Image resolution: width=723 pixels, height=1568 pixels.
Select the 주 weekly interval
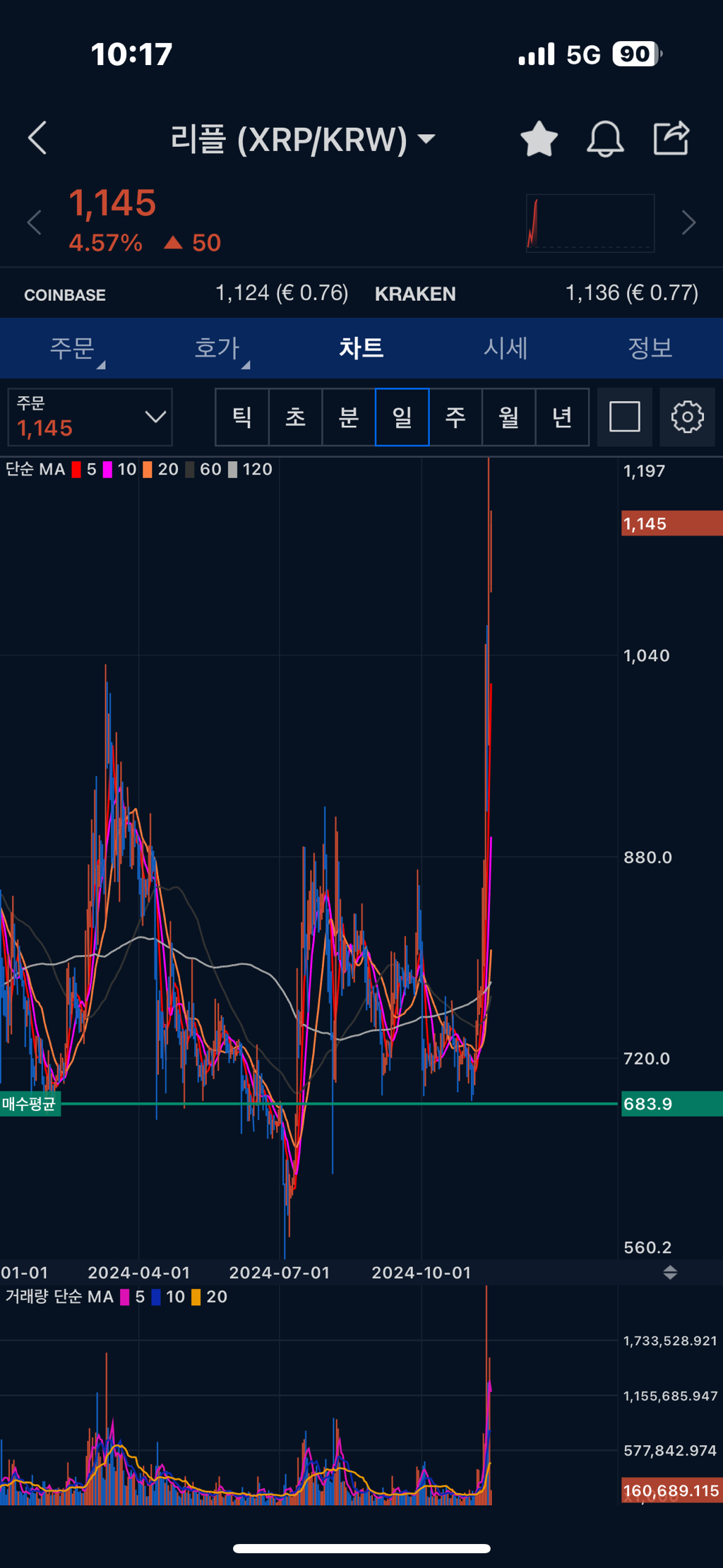click(x=455, y=417)
